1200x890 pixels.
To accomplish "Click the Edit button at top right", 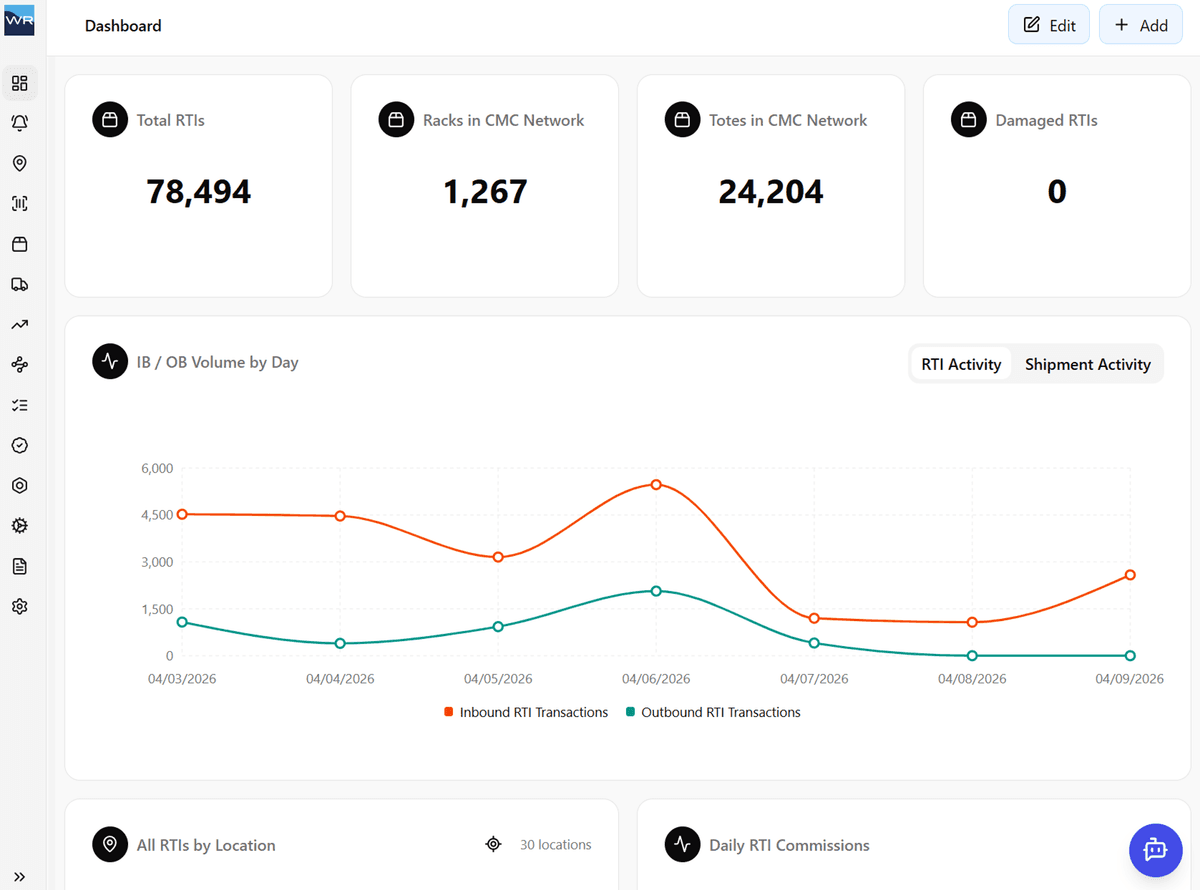I will [1048, 24].
